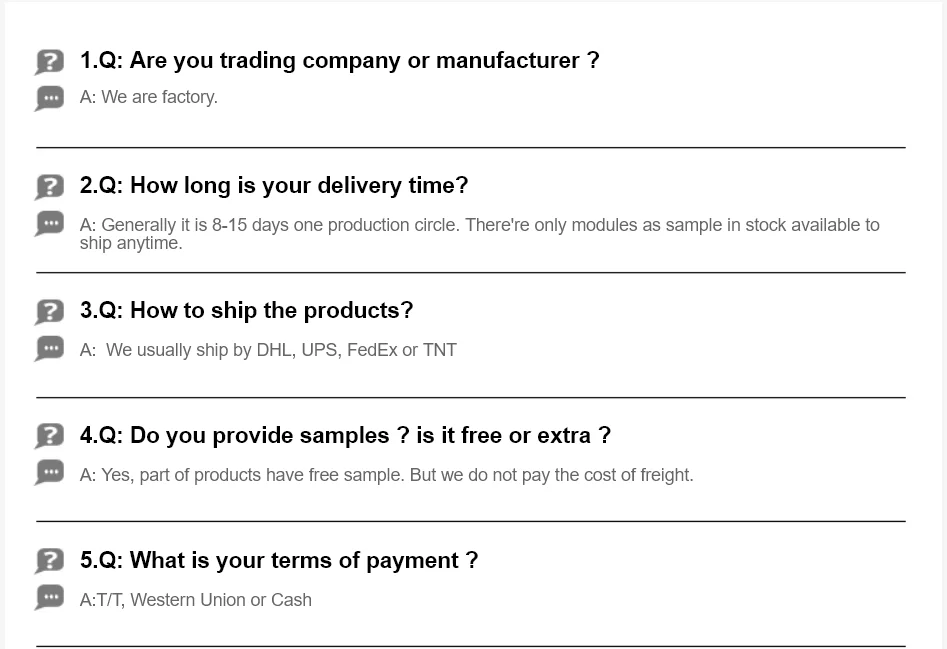Click the 'We are factory.' answer text
This screenshot has height=649, width=947.
coord(149,97)
